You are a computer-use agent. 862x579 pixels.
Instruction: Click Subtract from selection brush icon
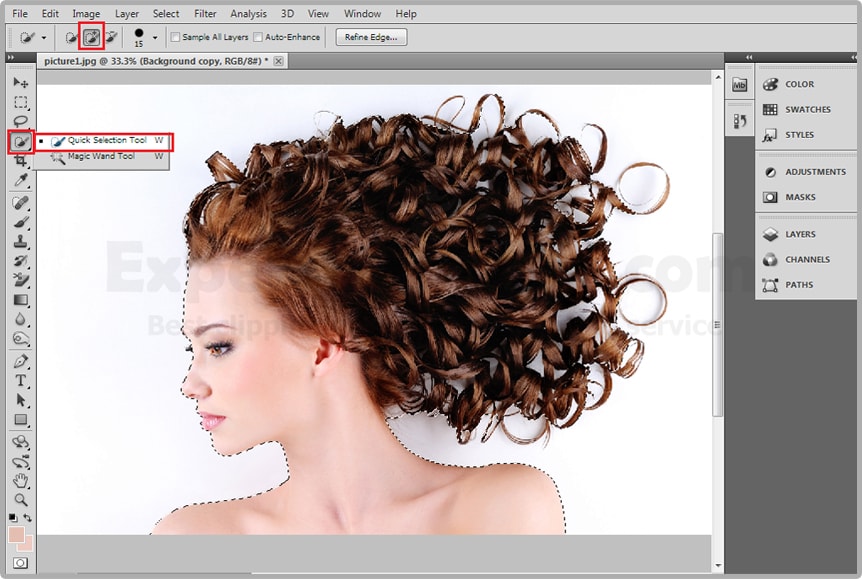point(111,37)
